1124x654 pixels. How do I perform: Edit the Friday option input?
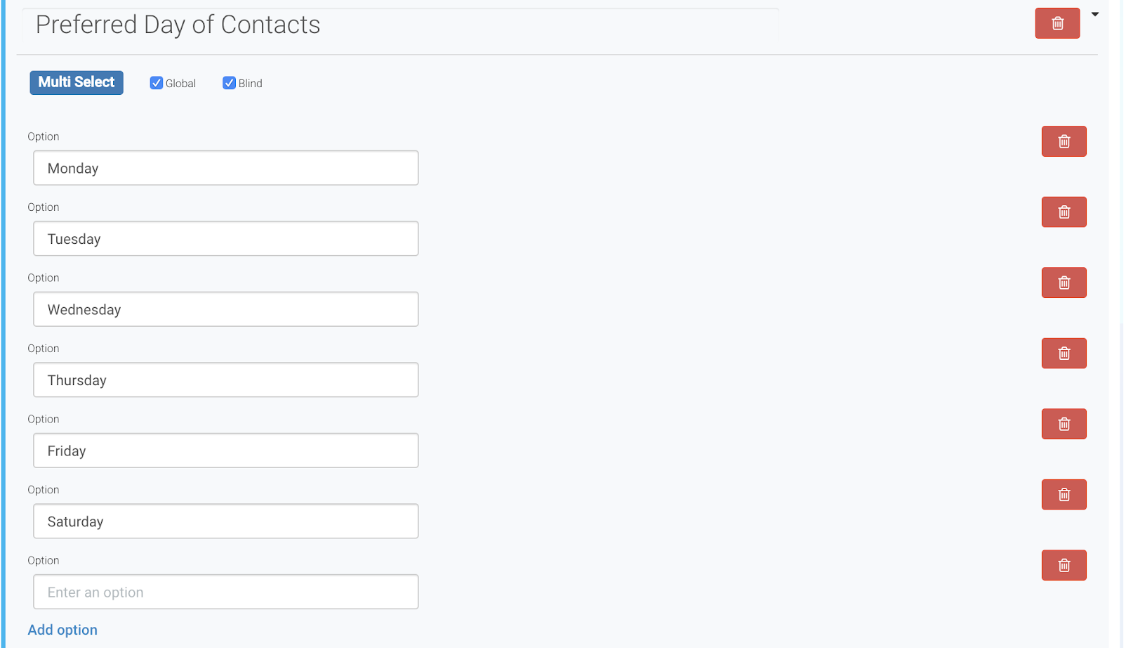coord(225,451)
